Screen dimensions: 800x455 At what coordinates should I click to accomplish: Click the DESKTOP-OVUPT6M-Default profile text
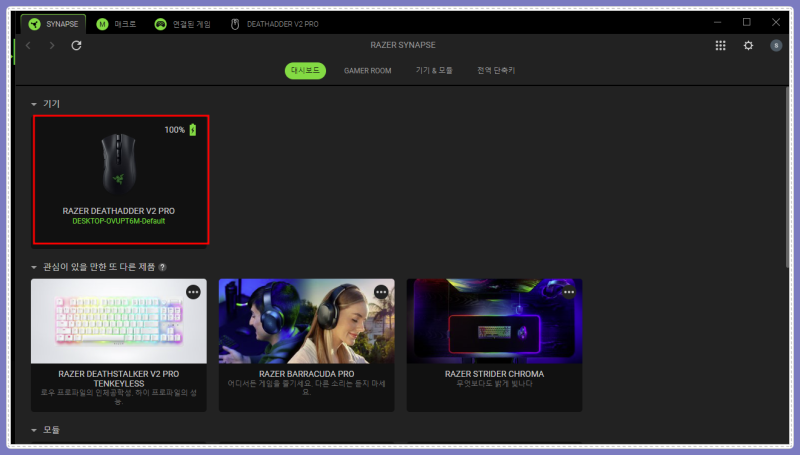point(118,221)
